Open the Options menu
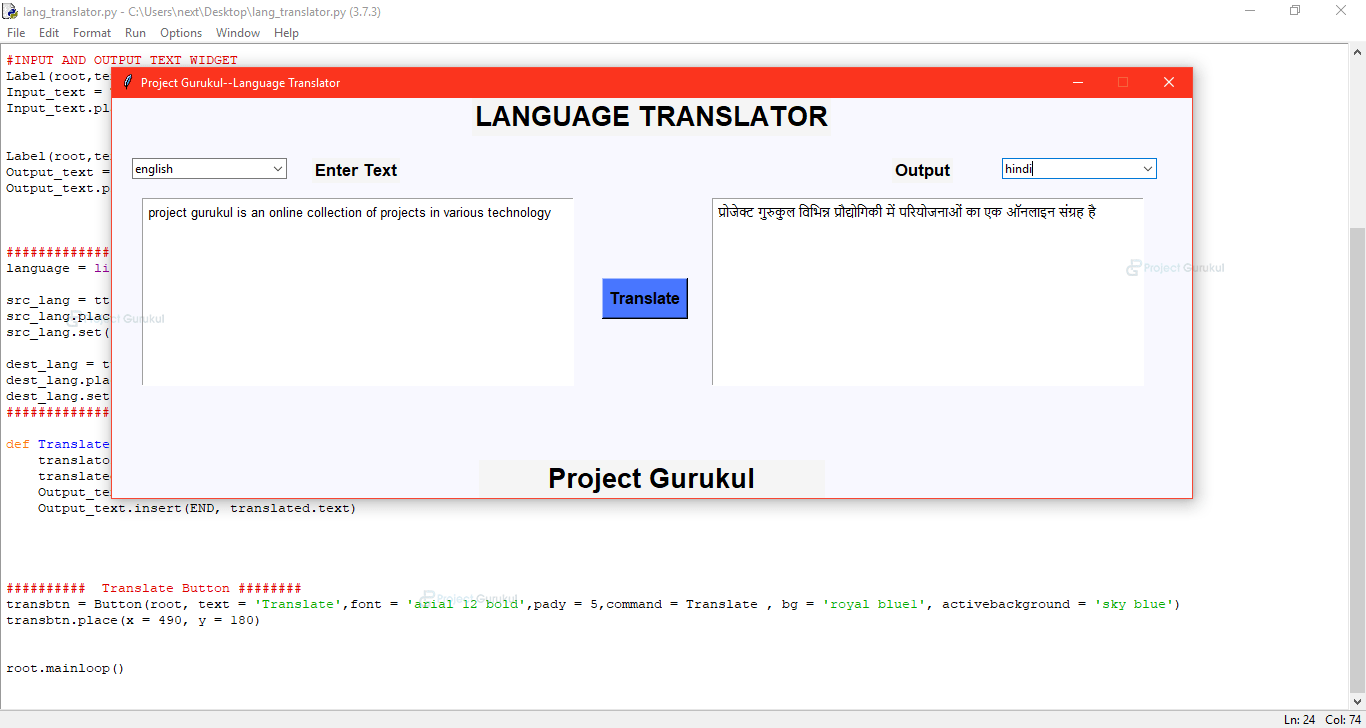The height and width of the screenshot is (728, 1366). click(181, 32)
